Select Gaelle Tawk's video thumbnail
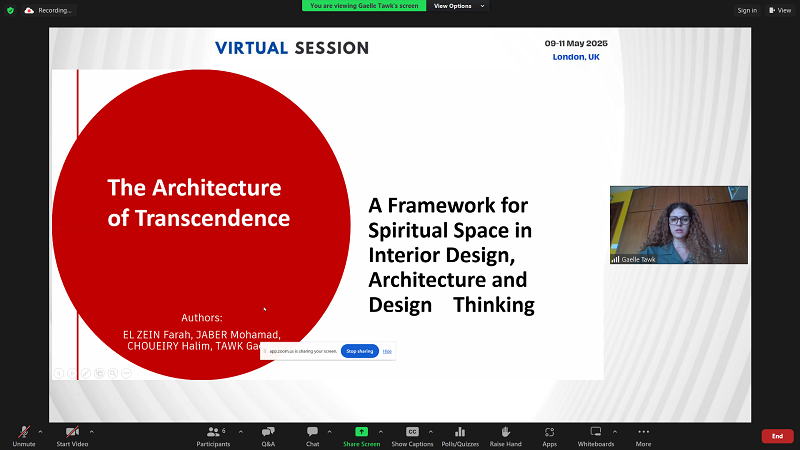Image resolution: width=800 pixels, height=450 pixels. tap(678, 224)
